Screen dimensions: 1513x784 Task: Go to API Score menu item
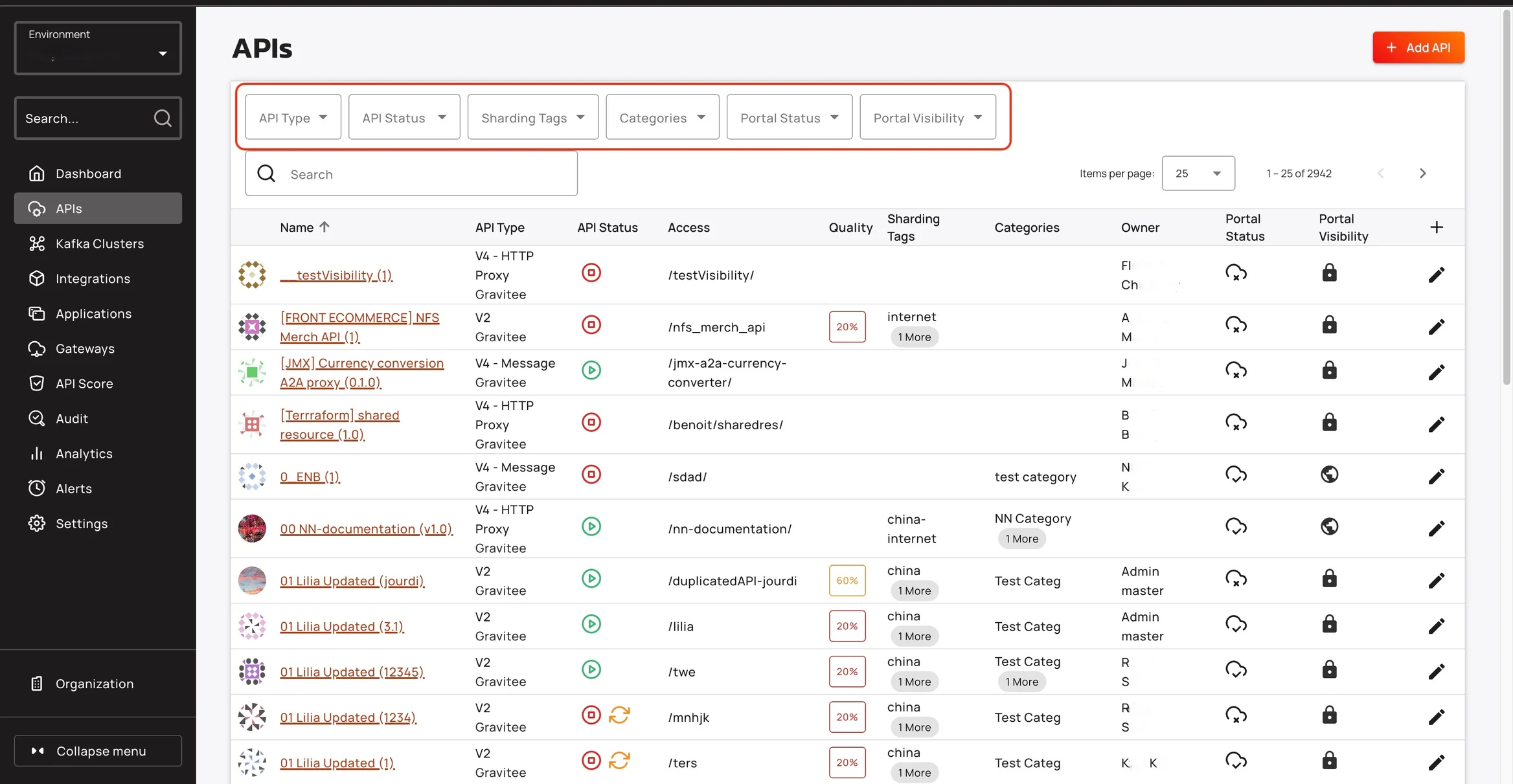[x=84, y=383]
